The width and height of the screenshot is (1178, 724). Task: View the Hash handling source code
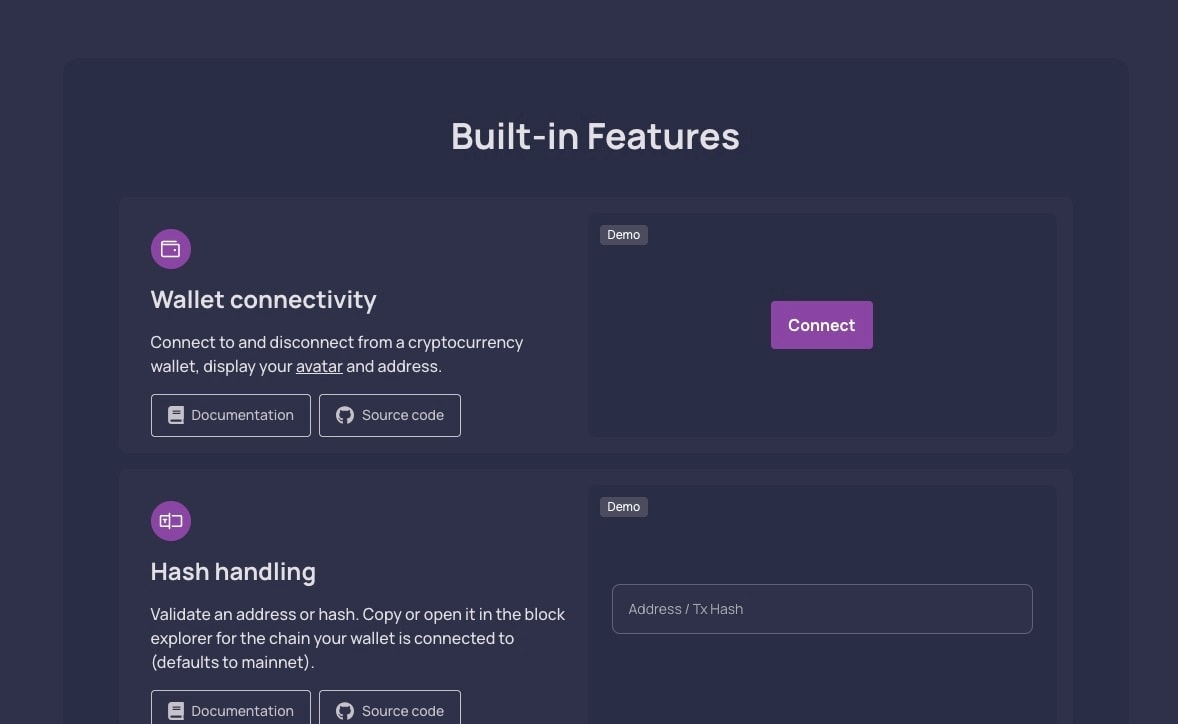coord(390,710)
